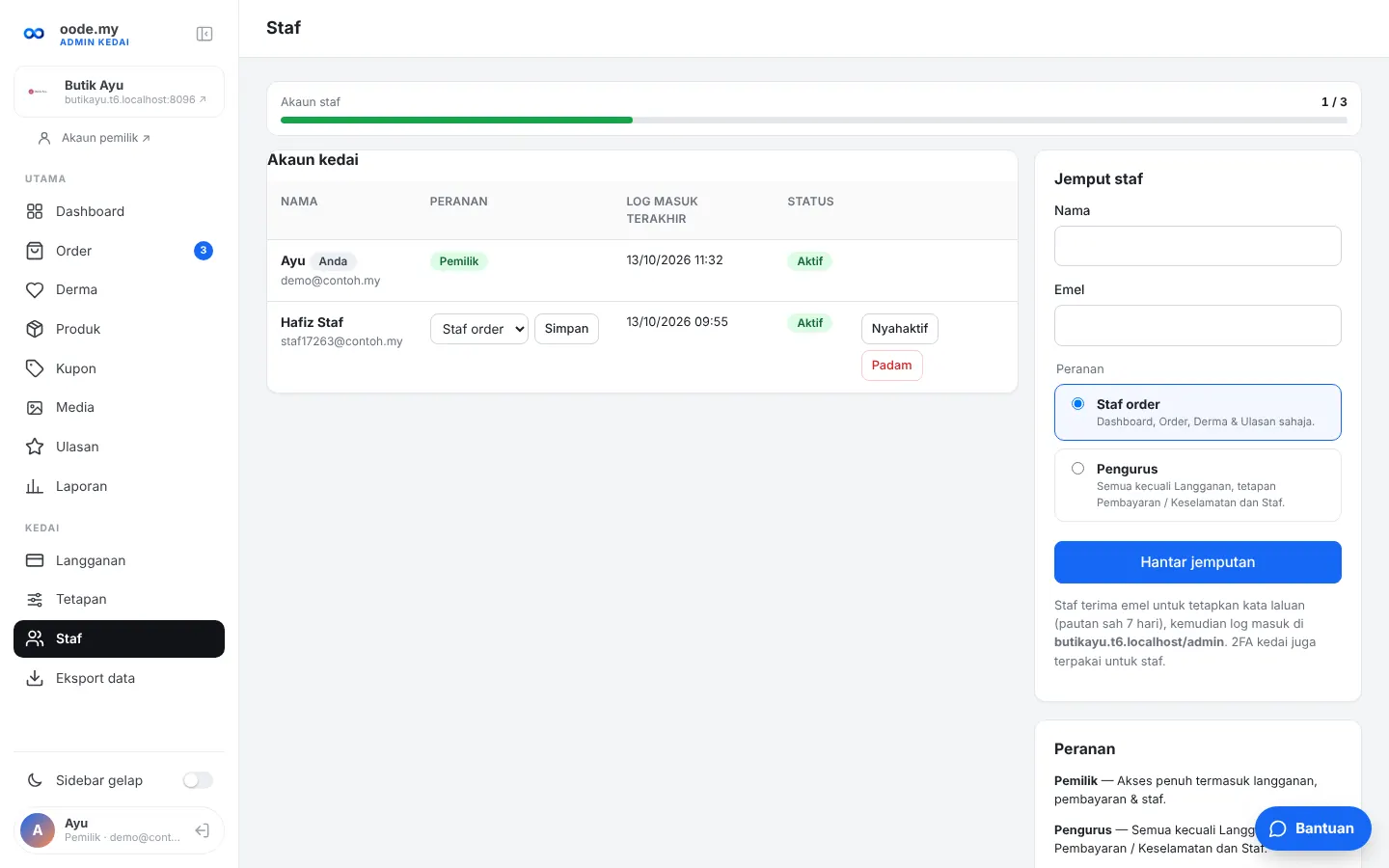Viewport: 1389px width, 868px height.
Task: Click the Dashboard grid icon
Action: point(35,211)
